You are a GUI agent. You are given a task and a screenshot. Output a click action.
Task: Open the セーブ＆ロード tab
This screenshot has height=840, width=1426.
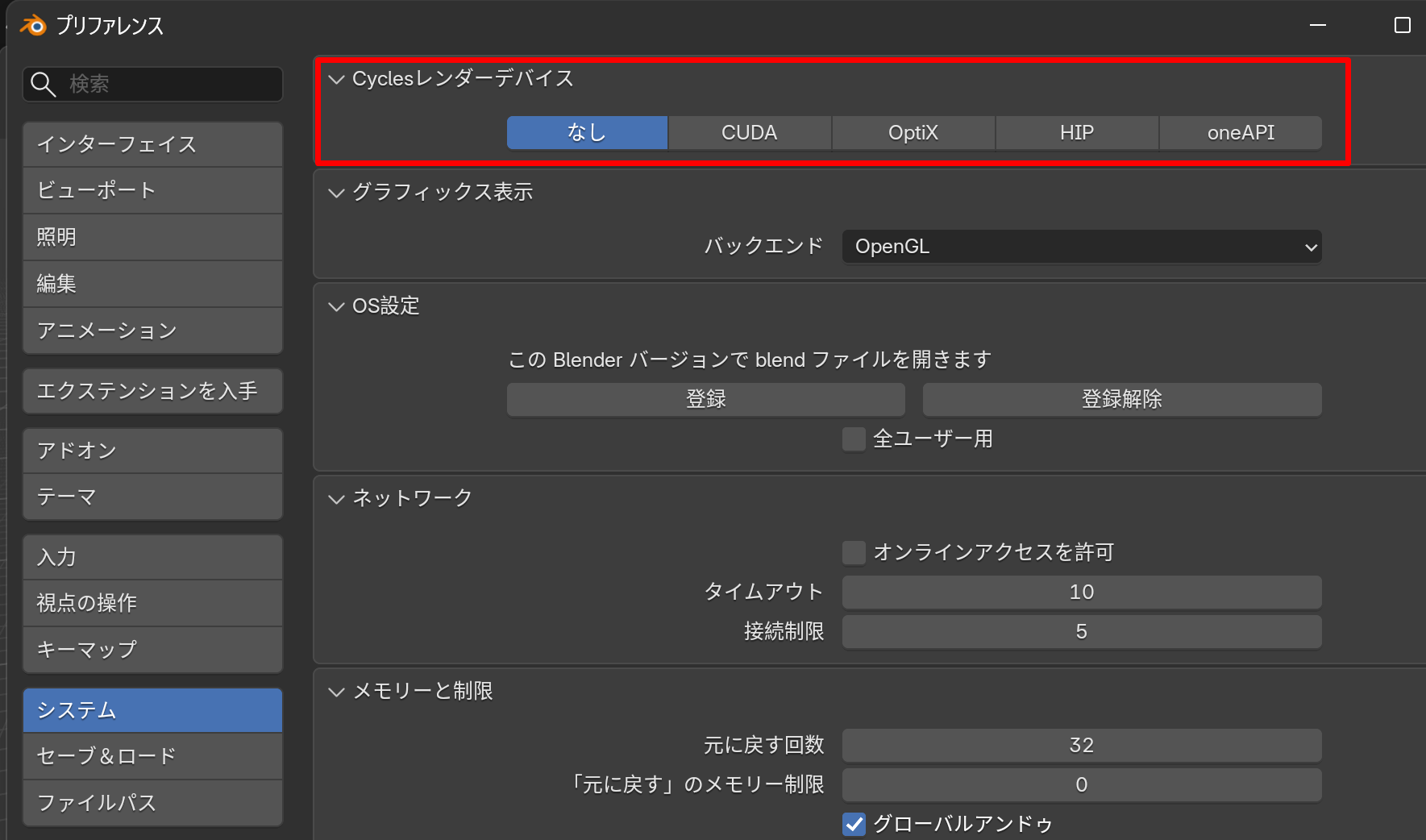click(x=153, y=756)
